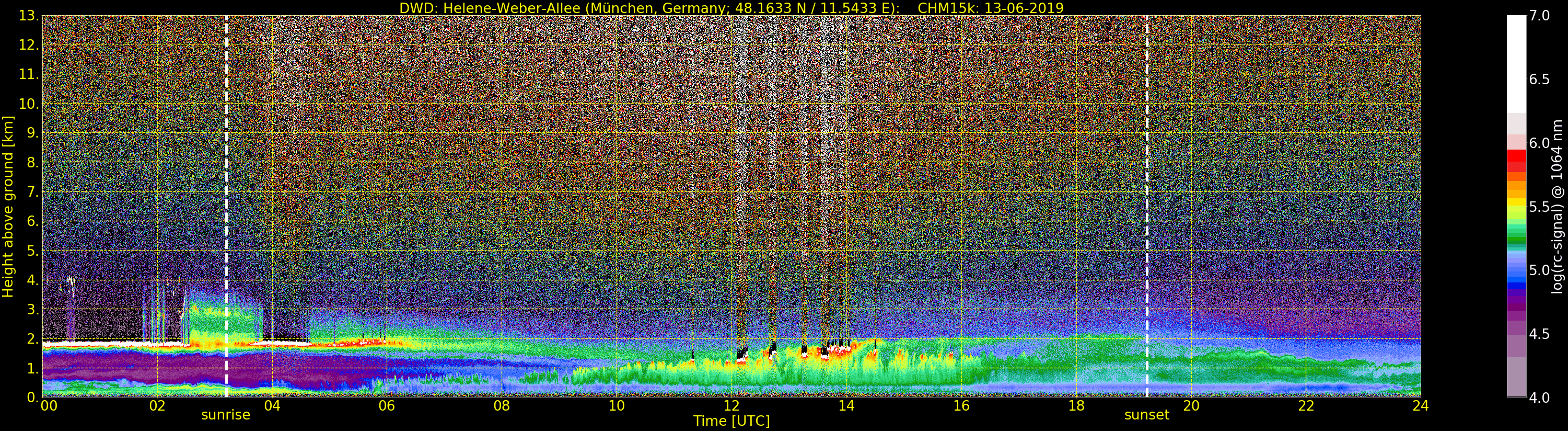
Task: Click the white cloud layer near 00 UTC
Action: point(113,345)
